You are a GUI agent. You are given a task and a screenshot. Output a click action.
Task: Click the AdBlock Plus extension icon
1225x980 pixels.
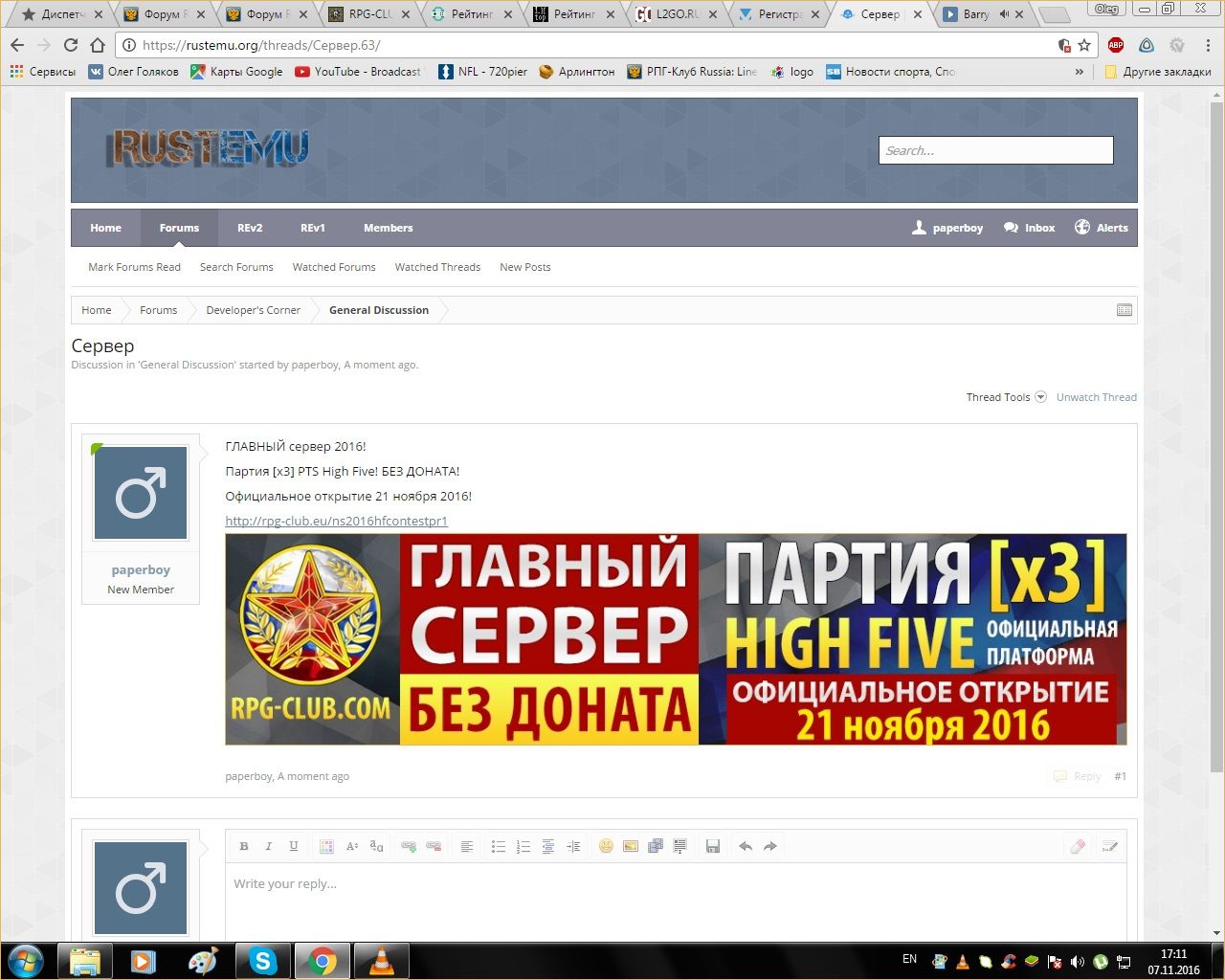[1116, 45]
